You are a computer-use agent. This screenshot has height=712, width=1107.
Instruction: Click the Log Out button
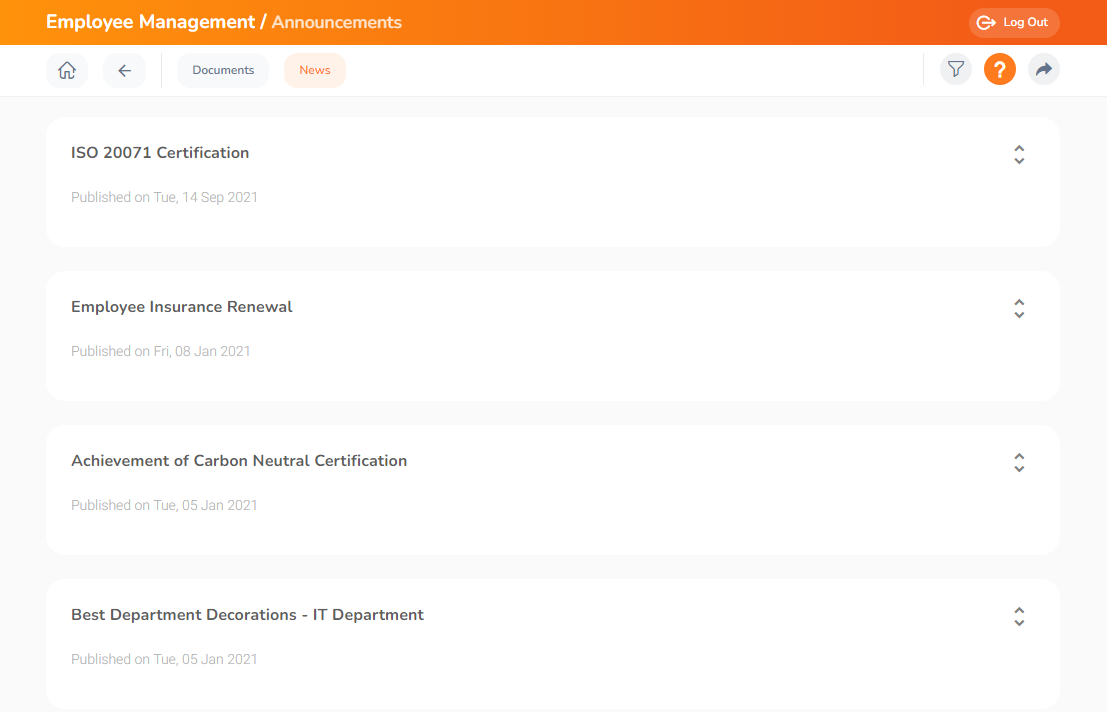[1013, 22]
